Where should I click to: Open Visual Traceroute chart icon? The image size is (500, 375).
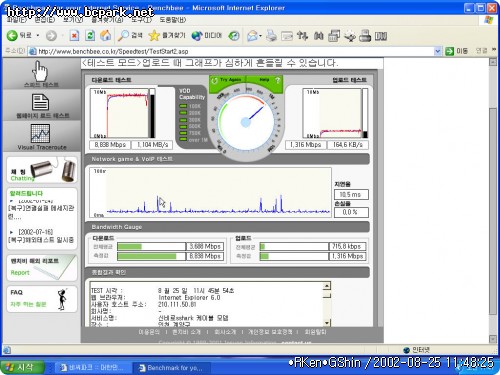point(40,133)
